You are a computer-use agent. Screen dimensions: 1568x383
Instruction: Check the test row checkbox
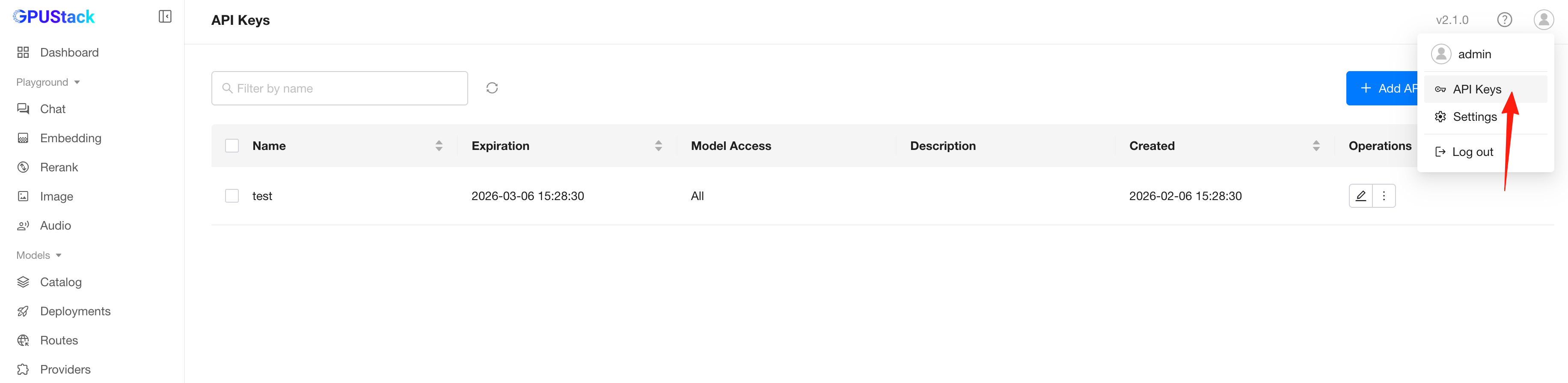[x=232, y=196]
